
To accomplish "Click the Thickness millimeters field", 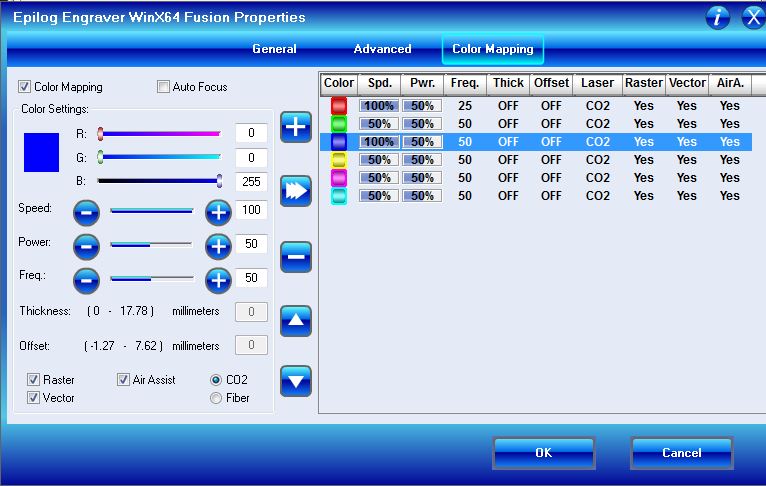I will click(x=251, y=312).
